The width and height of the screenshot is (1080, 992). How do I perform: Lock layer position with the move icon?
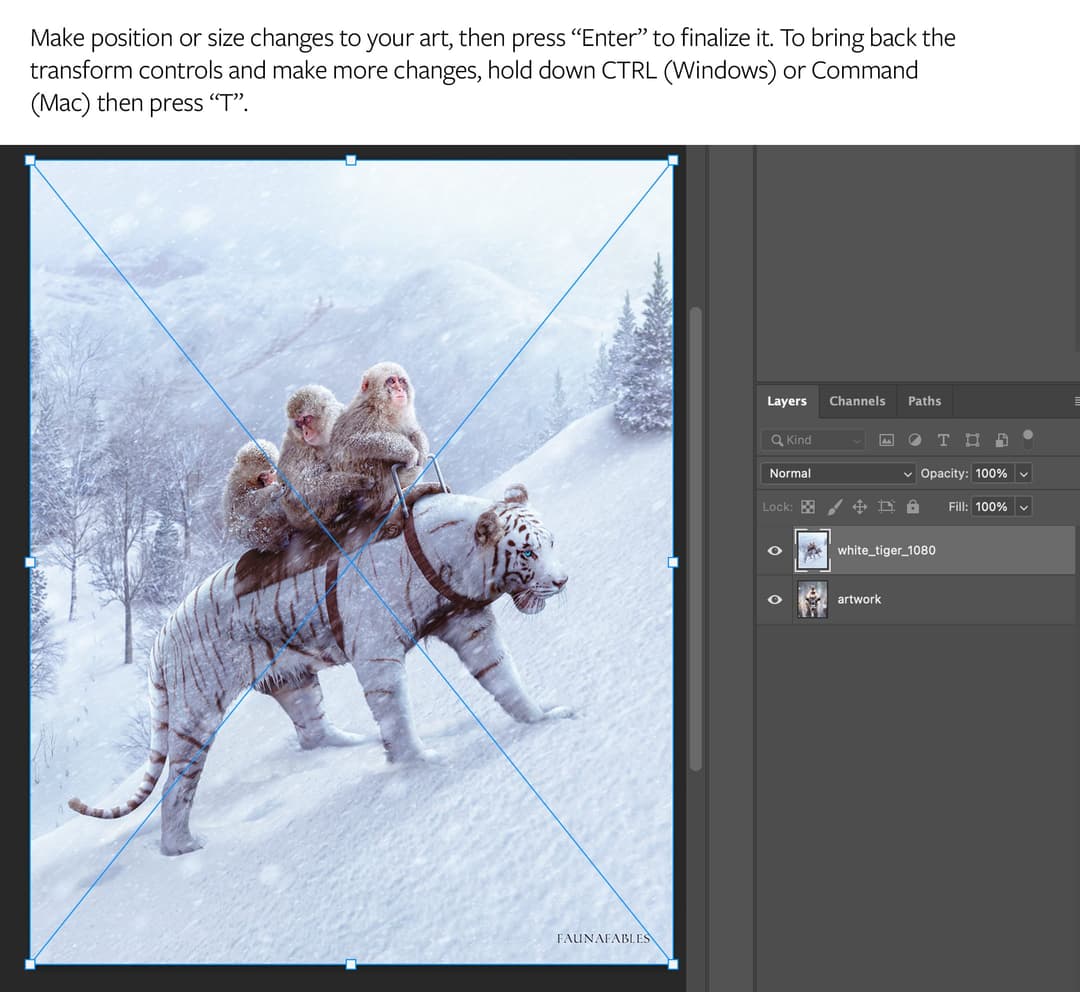(861, 506)
